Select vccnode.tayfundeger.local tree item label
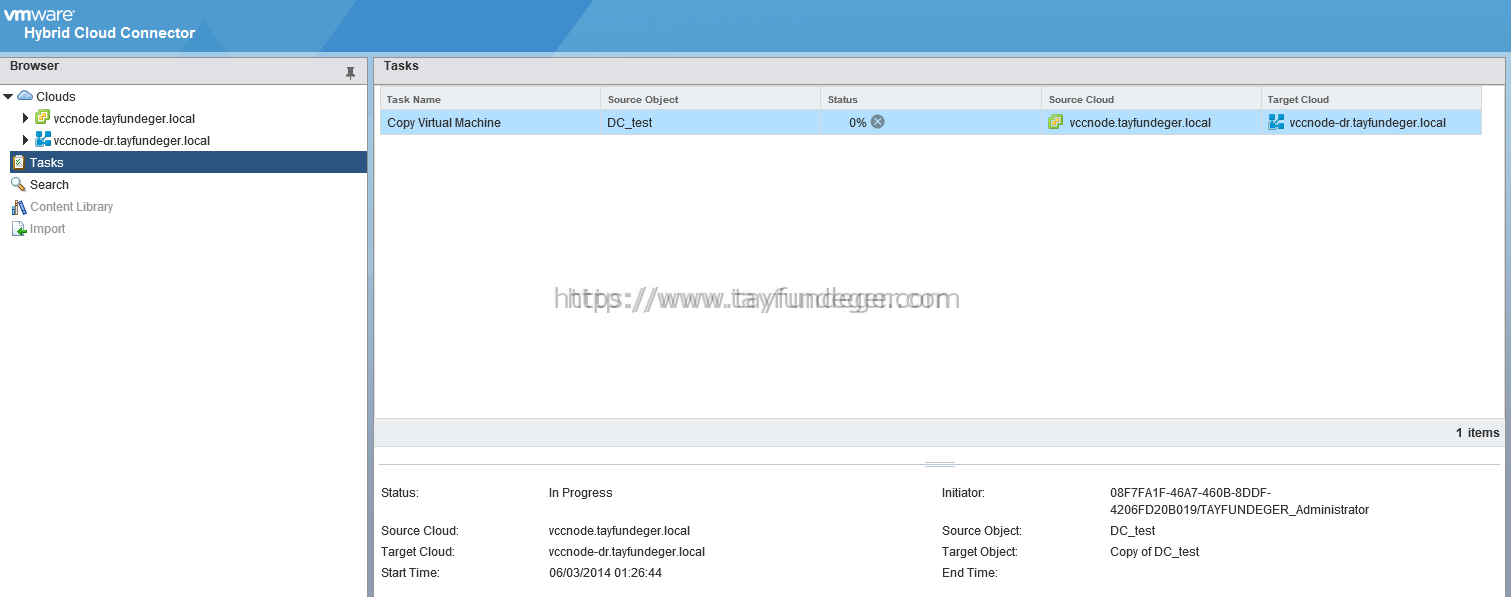The height and width of the screenshot is (597, 1511). point(124,119)
